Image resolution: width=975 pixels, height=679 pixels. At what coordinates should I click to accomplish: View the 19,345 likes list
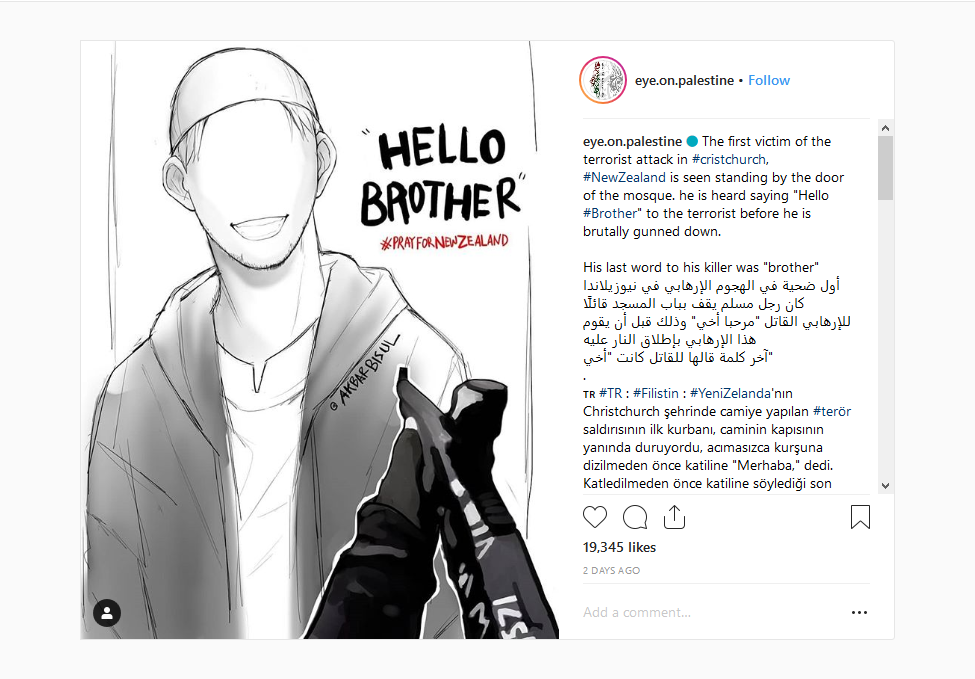tap(619, 547)
